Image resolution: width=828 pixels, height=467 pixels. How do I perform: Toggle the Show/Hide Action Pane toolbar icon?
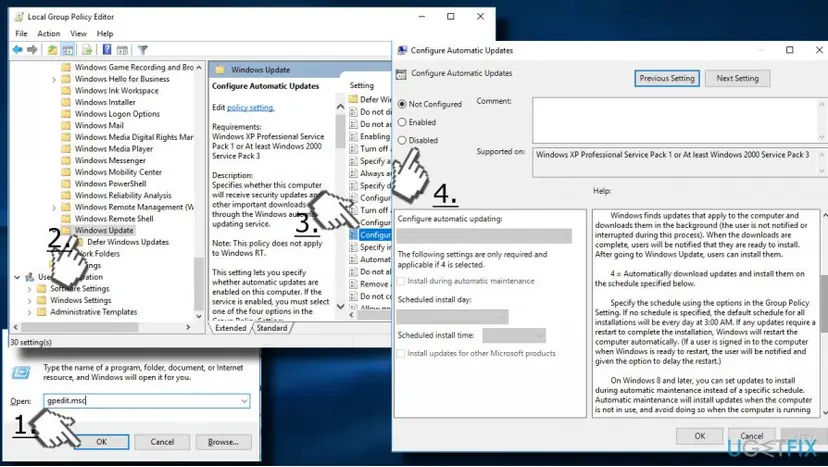click(x=122, y=50)
